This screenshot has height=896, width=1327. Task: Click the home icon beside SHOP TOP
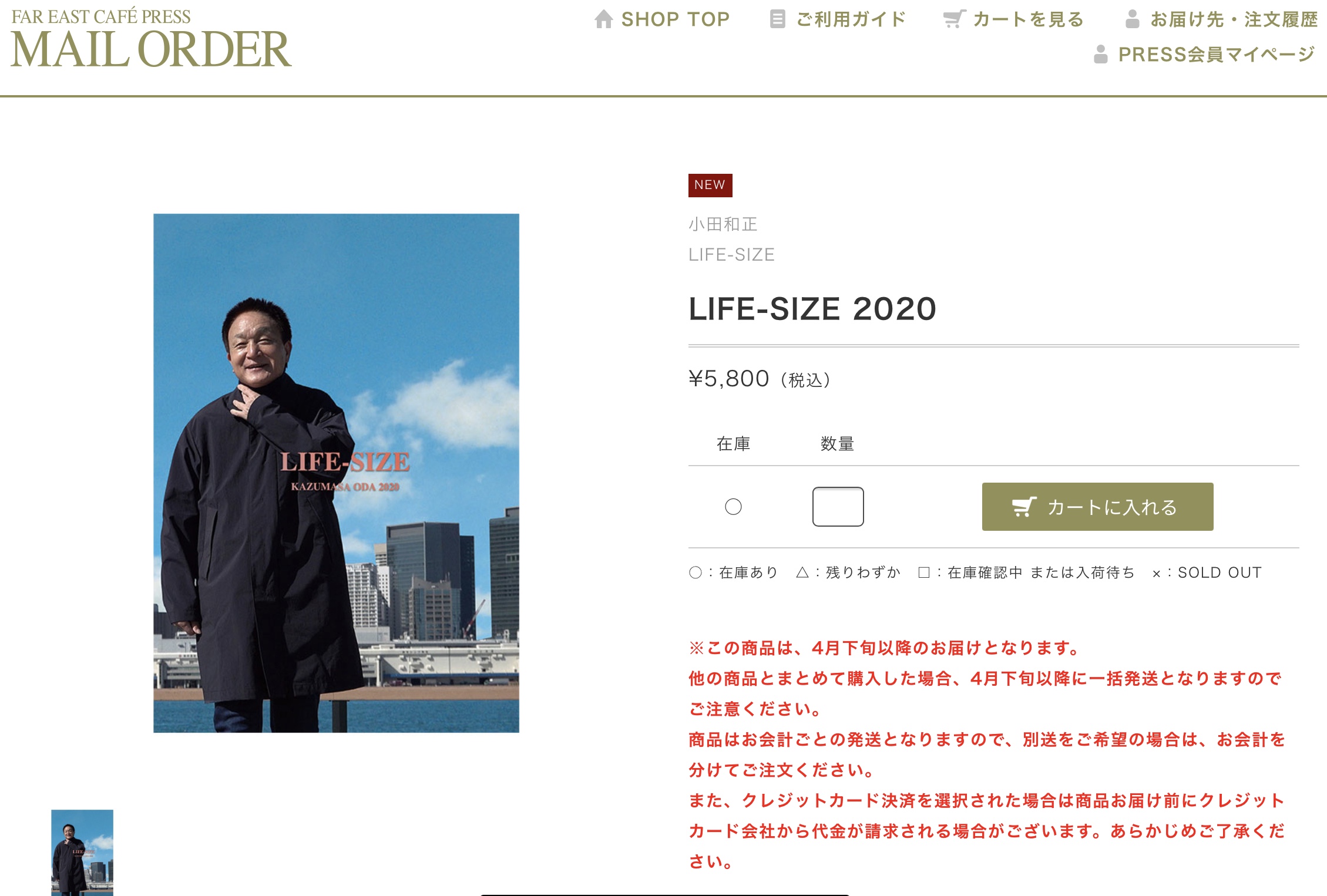tap(603, 19)
